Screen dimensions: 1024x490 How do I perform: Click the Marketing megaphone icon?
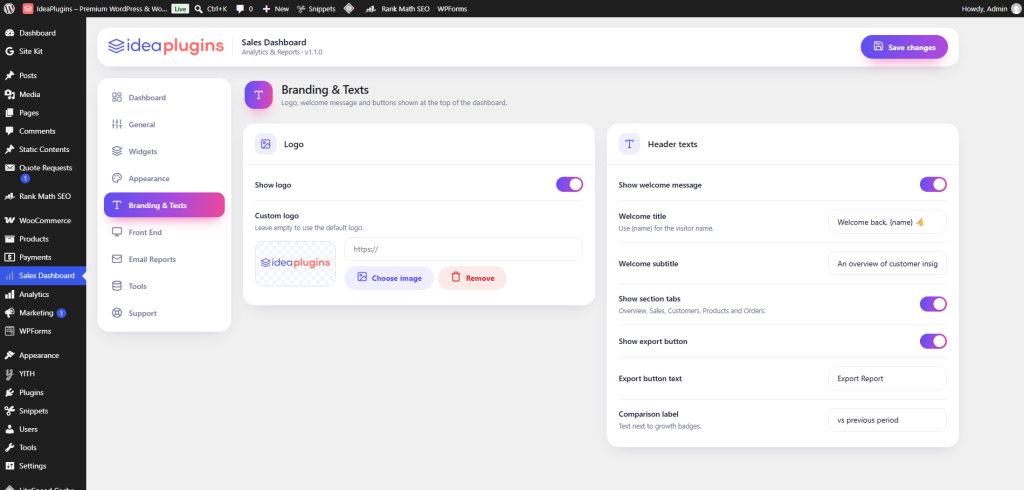coord(9,312)
